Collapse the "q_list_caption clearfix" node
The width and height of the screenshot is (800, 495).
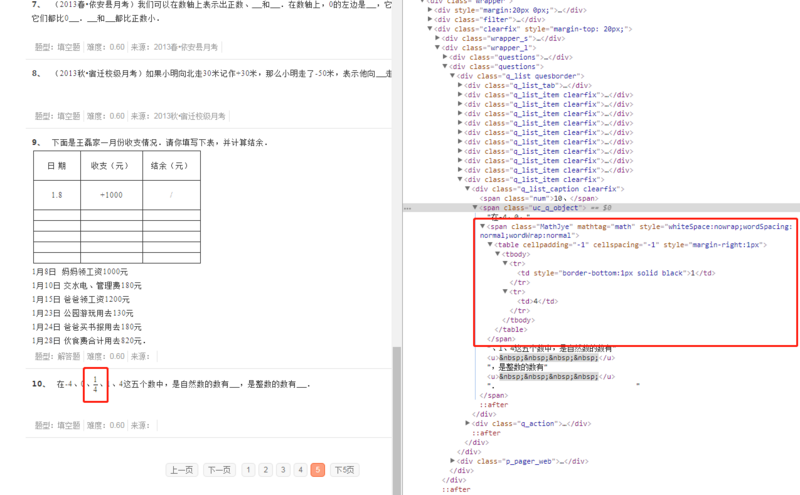click(468, 189)
